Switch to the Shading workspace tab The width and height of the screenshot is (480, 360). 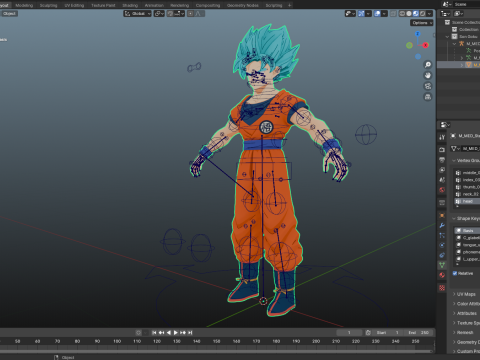(x=130, y=5)
